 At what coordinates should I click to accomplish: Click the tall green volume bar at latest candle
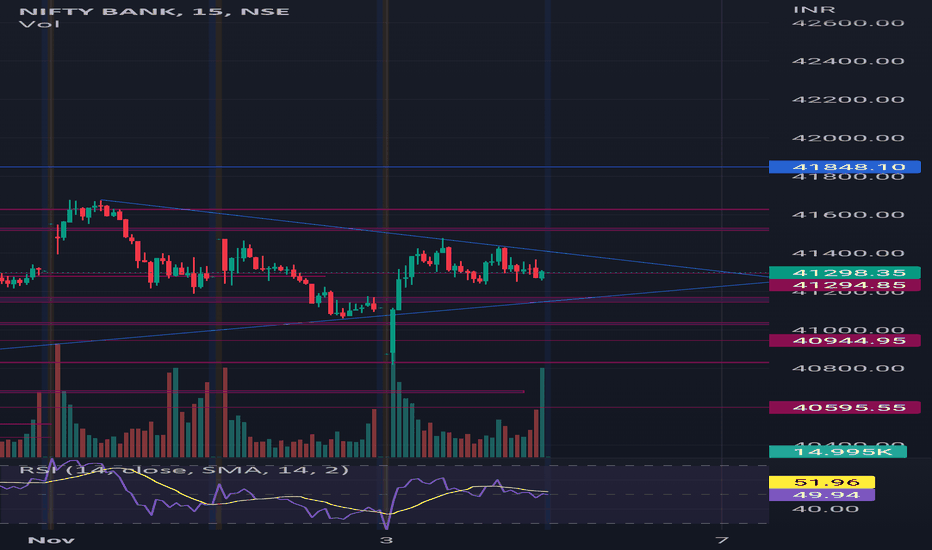coord(542,413)
